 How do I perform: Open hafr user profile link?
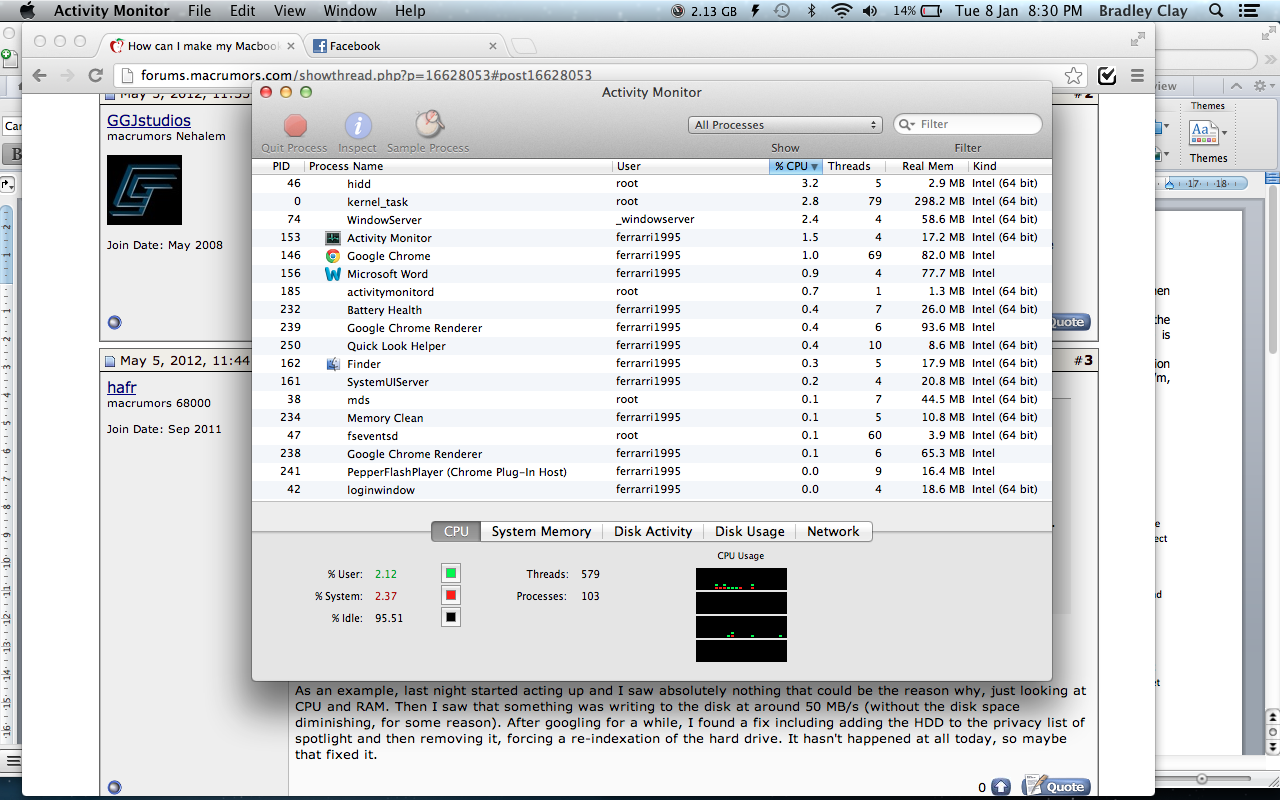(122, 387)
